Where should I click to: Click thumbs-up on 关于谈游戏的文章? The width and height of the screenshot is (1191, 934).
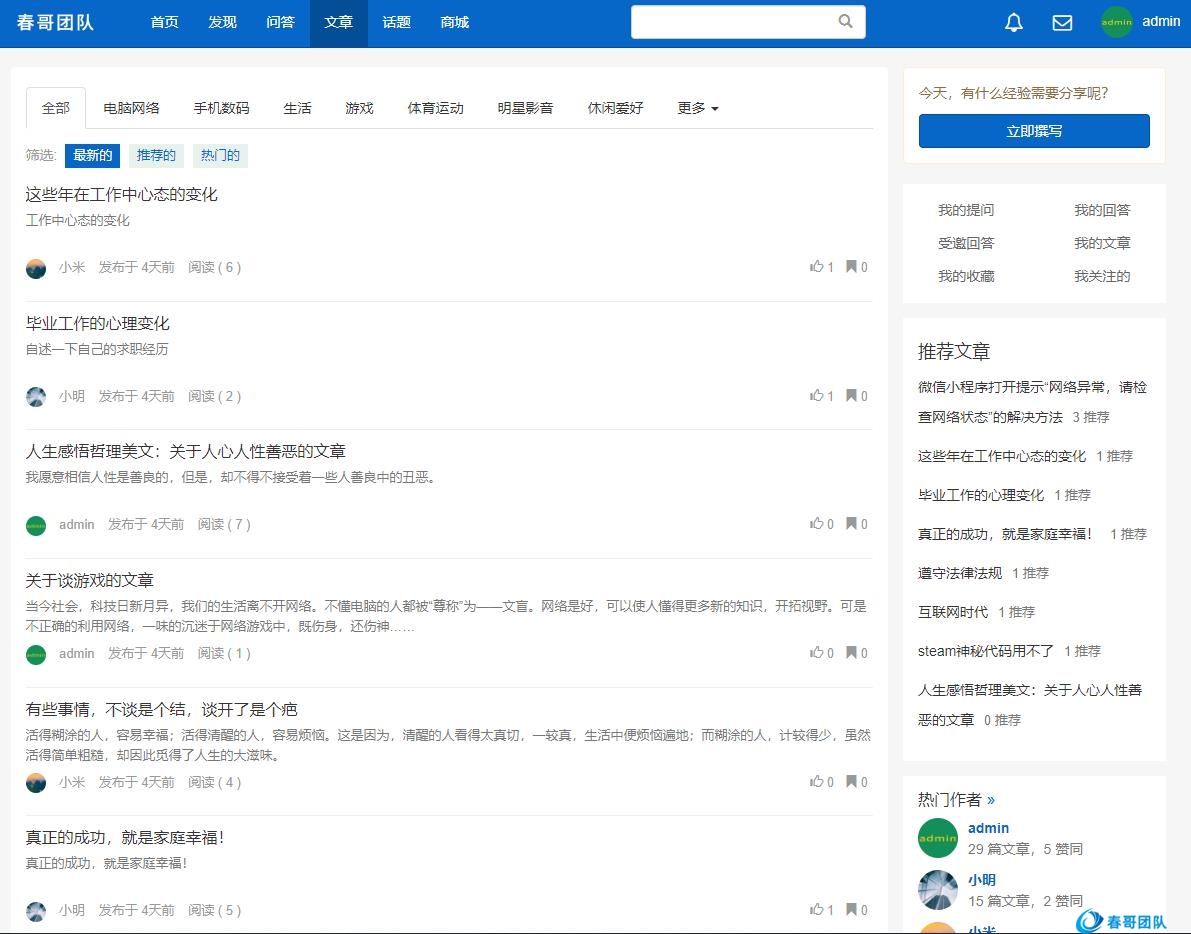(816, 653)
